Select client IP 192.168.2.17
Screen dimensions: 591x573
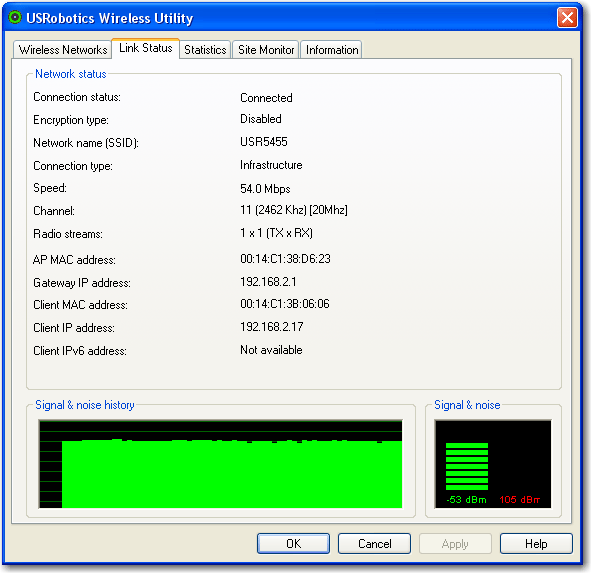click(272, 327)
